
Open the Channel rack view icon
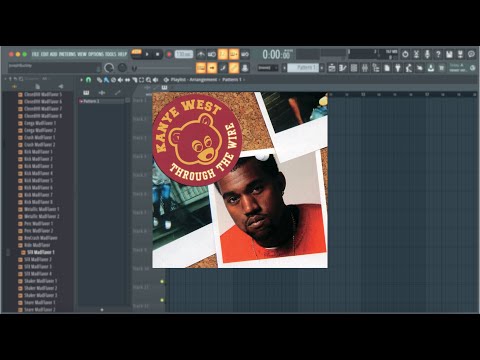[x=354, y=68]
